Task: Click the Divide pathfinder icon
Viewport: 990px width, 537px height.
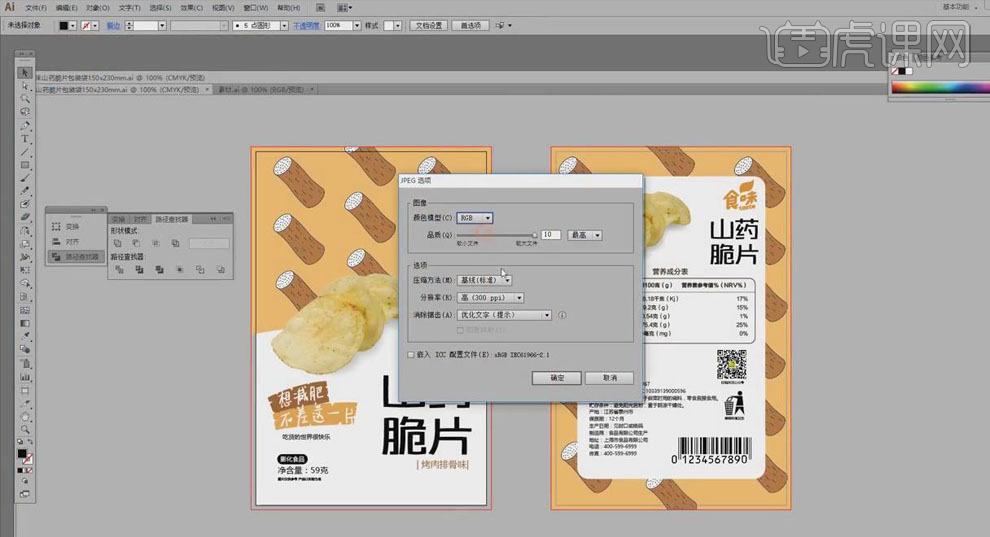Action: click(119, 269)
